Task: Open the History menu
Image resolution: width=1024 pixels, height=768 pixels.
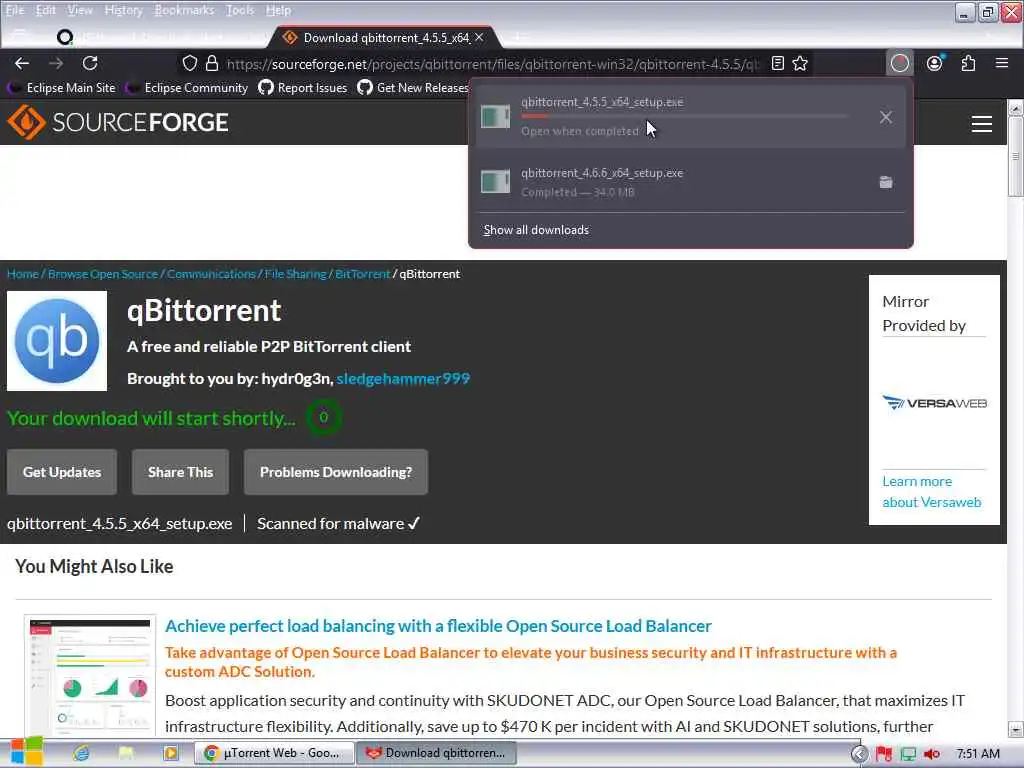Action: point(123,10)
